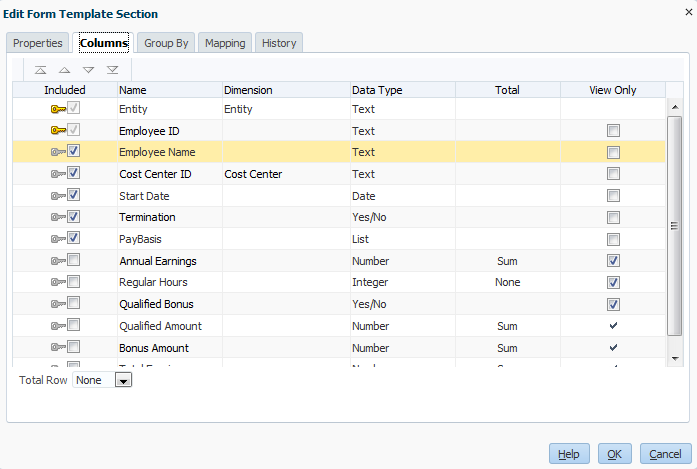Switch to the Group By tab
Image resolution: width=697 pixels, height=469 pixels.
166,43
